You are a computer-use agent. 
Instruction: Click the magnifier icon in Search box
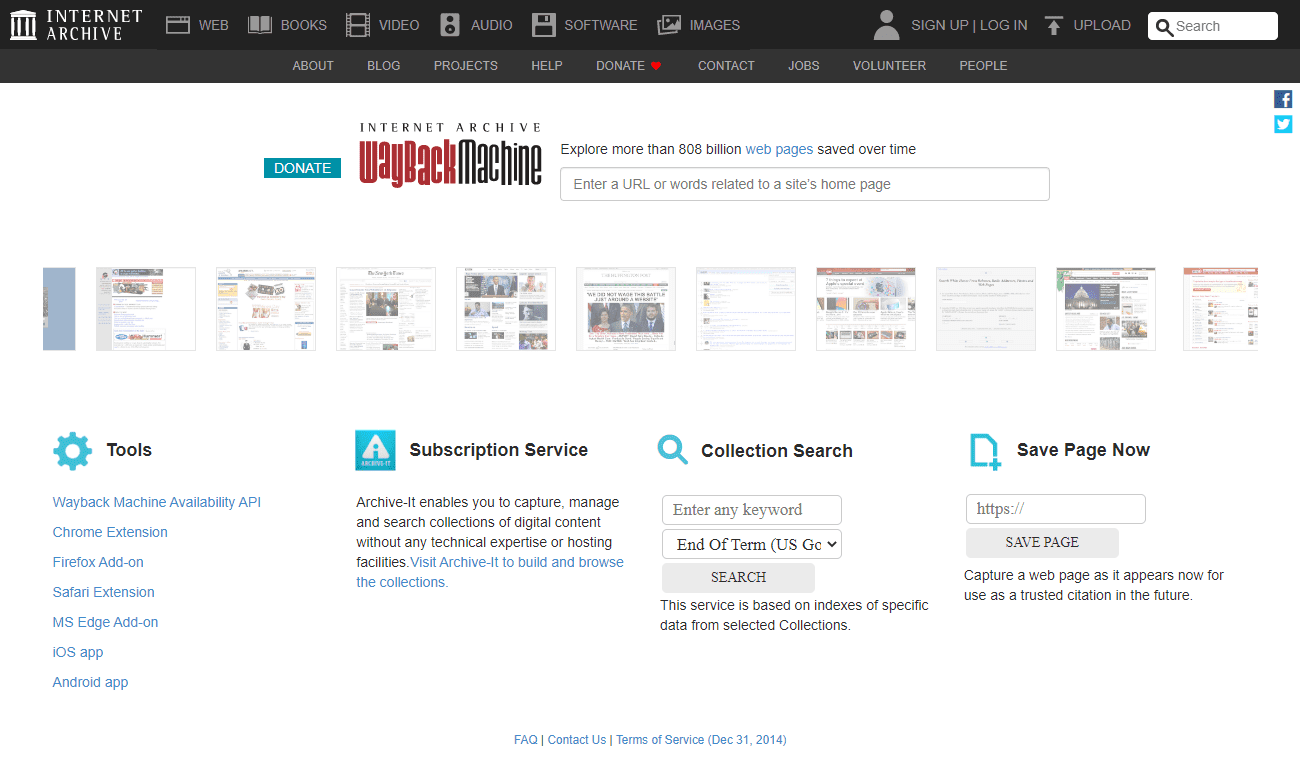click(1164, 27)
